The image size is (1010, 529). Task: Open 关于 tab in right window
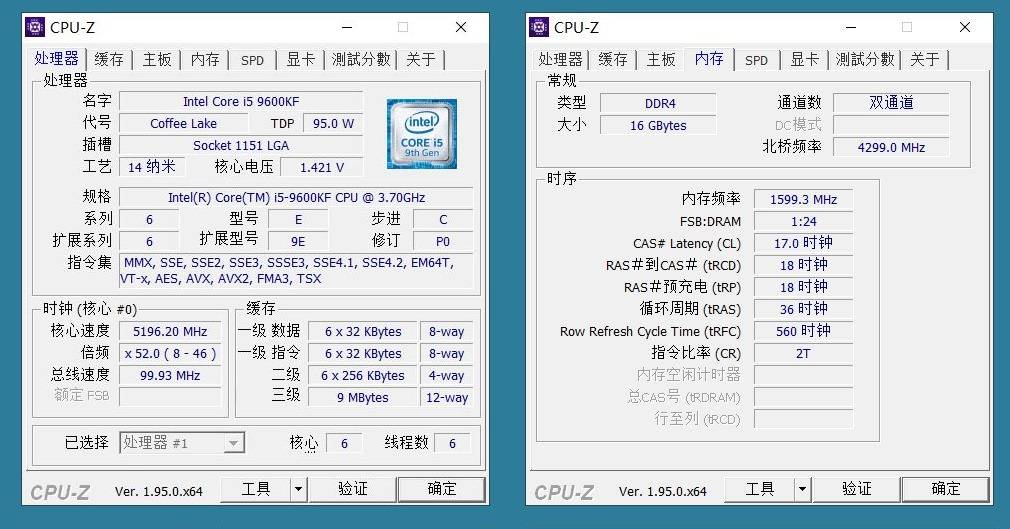pyautogui.click(x=925, y=59)
